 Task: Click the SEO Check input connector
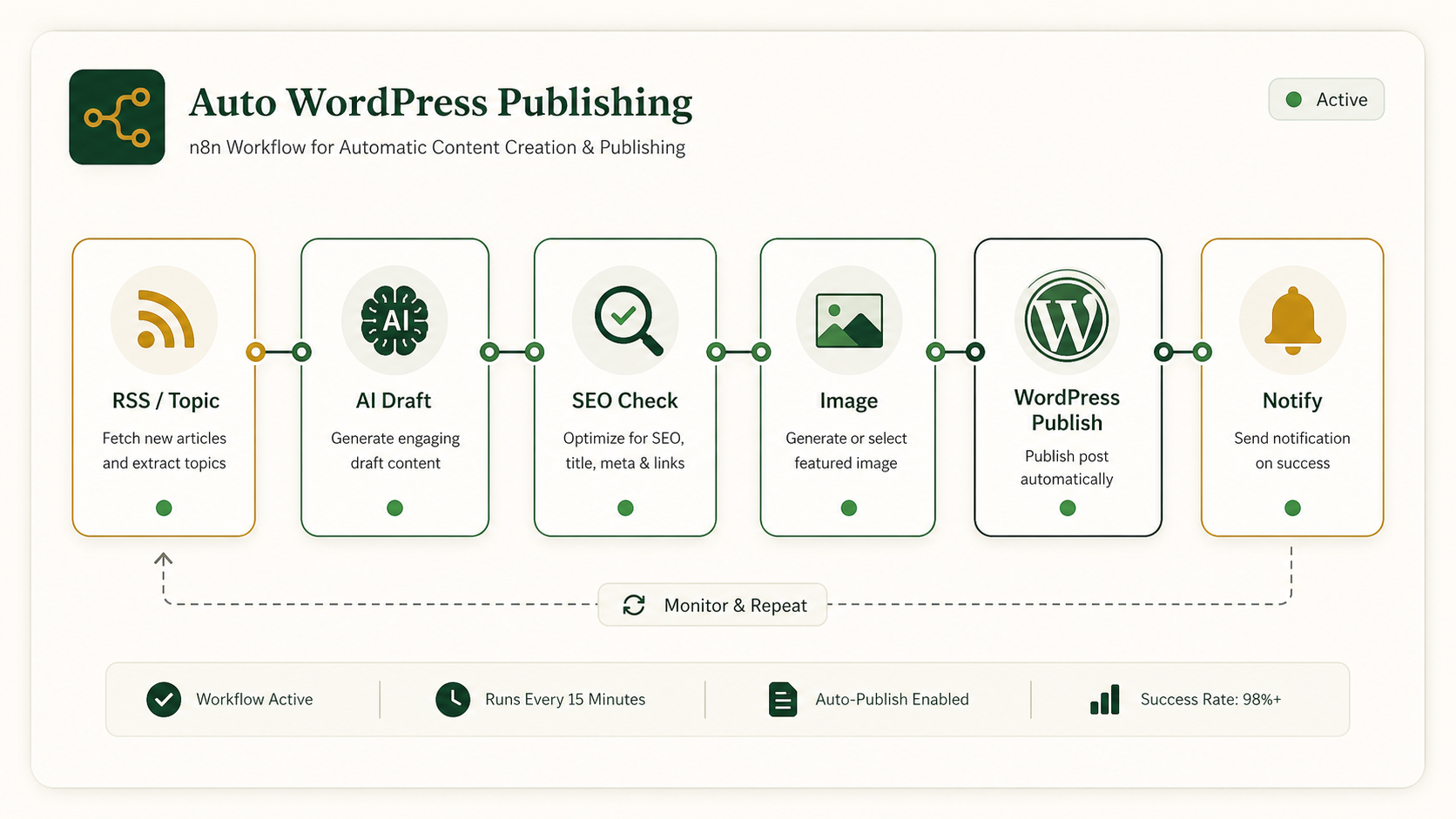click(535, 352)
